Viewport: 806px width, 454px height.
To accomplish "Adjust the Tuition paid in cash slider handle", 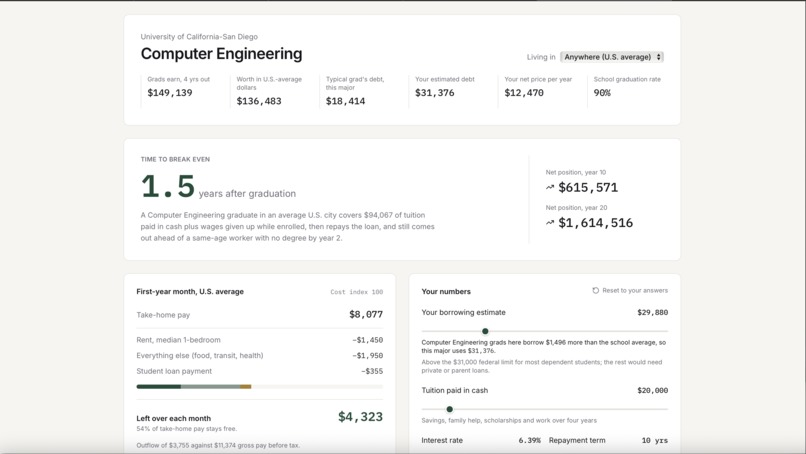I will [x=449, y=409].
